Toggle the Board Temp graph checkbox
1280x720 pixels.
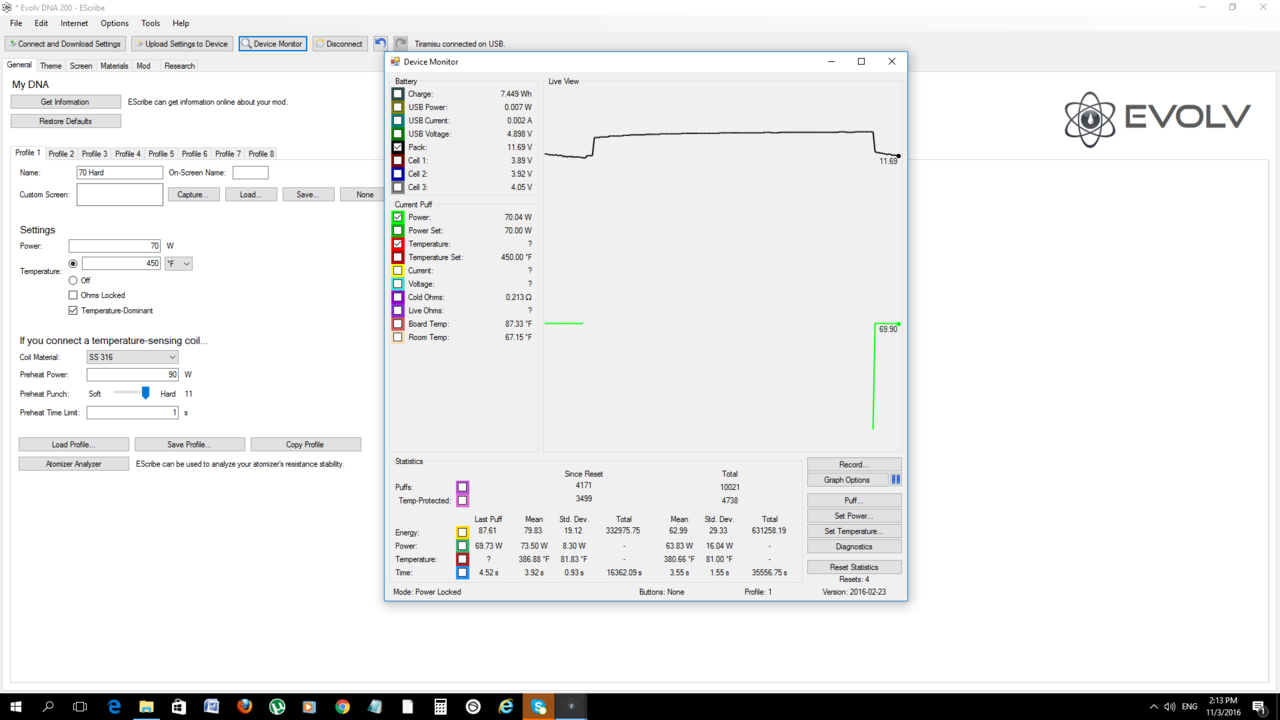point(398,324)
